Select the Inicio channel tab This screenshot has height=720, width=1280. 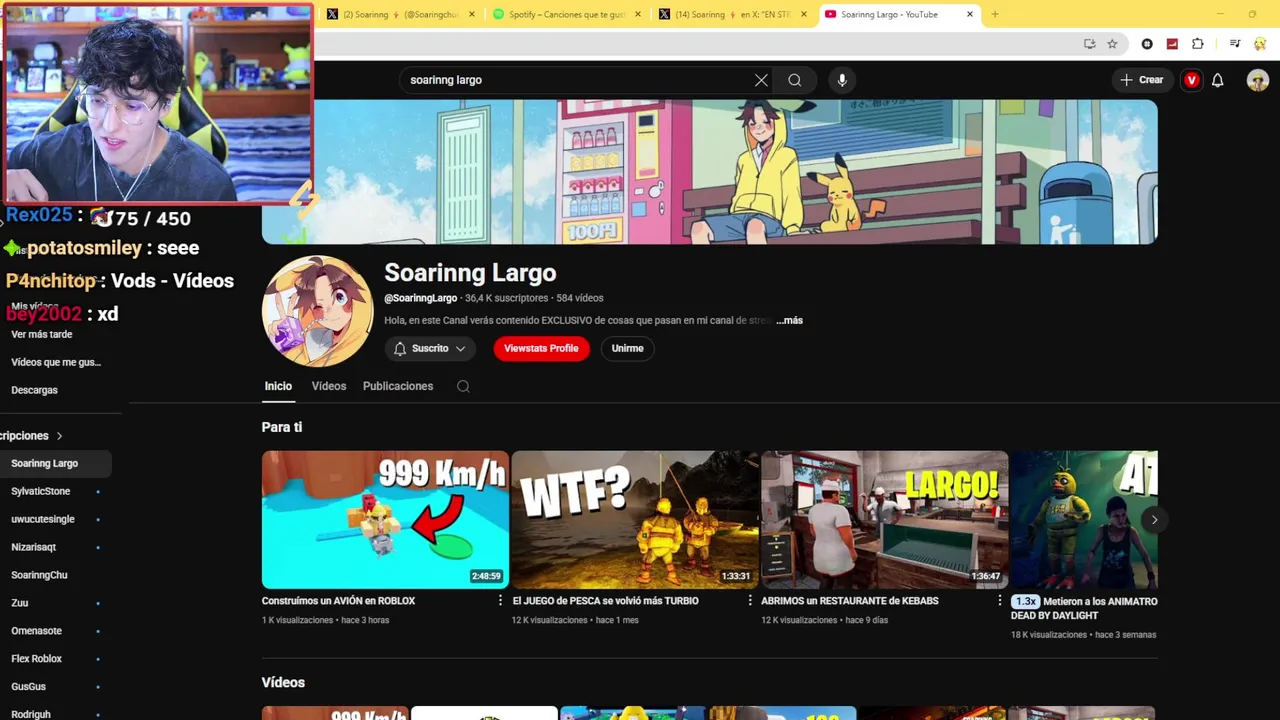278,386
